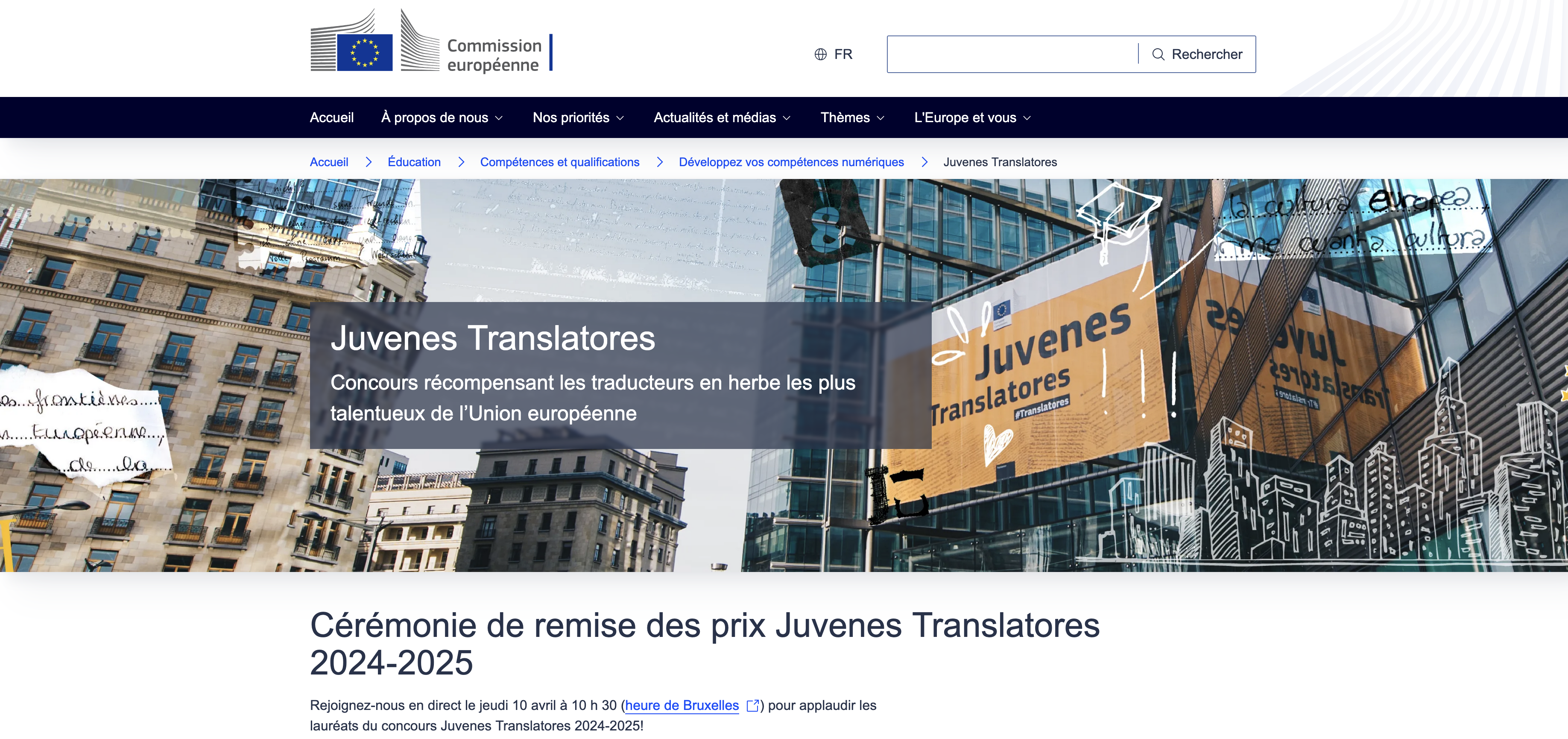Click the external link icon after Bruxelles
1568x739 pixels.
[752, 706]
